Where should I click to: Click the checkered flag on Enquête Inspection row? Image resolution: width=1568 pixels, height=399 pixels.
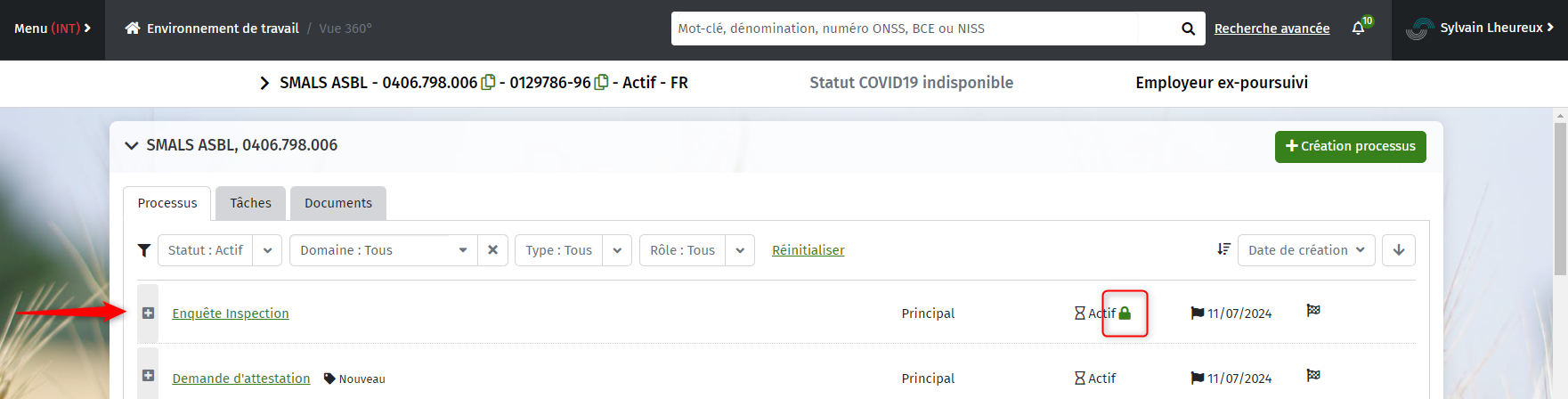pyautogui.click(x=1313, y=310)
